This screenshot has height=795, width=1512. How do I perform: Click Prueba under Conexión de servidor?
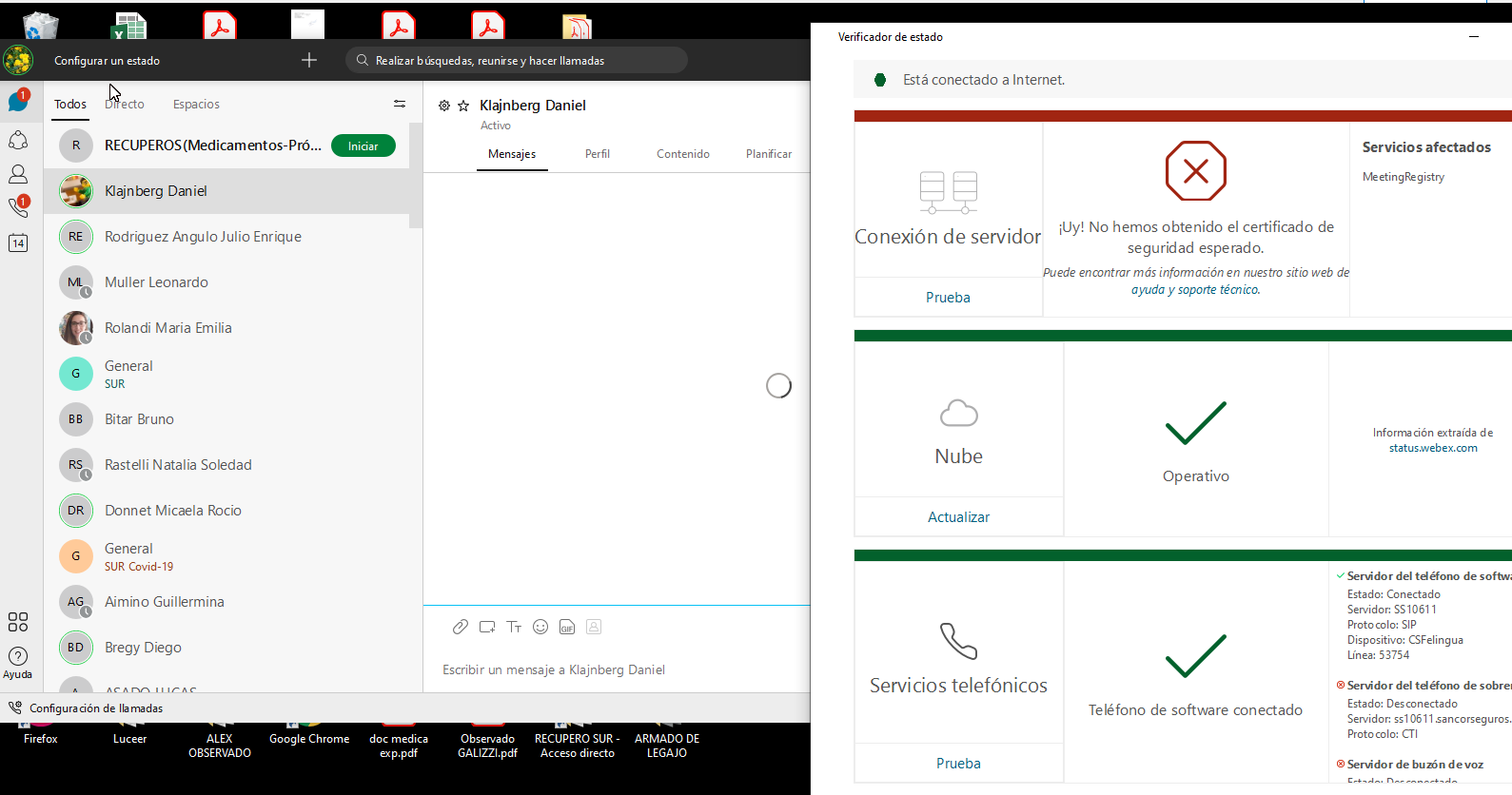click(948, 298)
